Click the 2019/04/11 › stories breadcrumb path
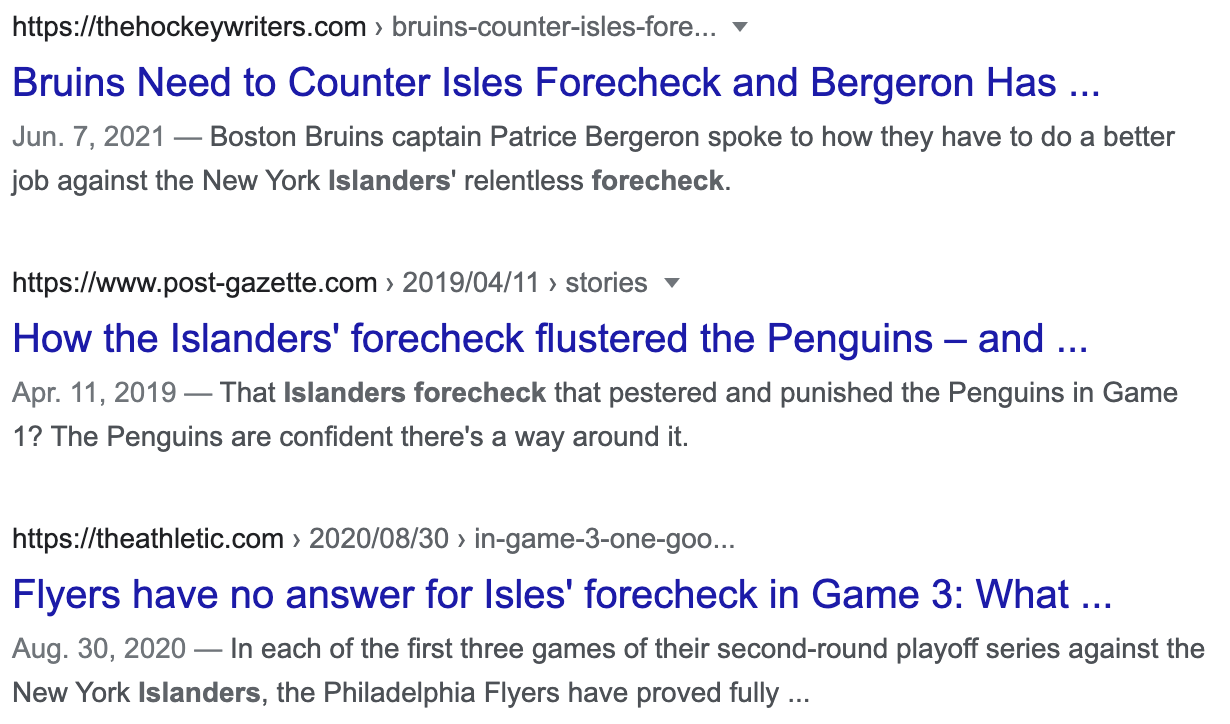Image resolution: width=1230 pixels, height=724 pixels. (524, 283)
